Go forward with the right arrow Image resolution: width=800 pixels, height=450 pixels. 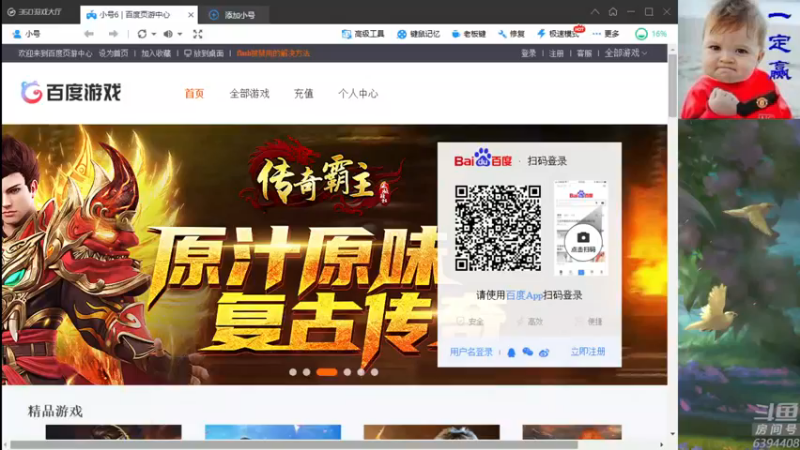pyautogui.click(x=113, y=34)
